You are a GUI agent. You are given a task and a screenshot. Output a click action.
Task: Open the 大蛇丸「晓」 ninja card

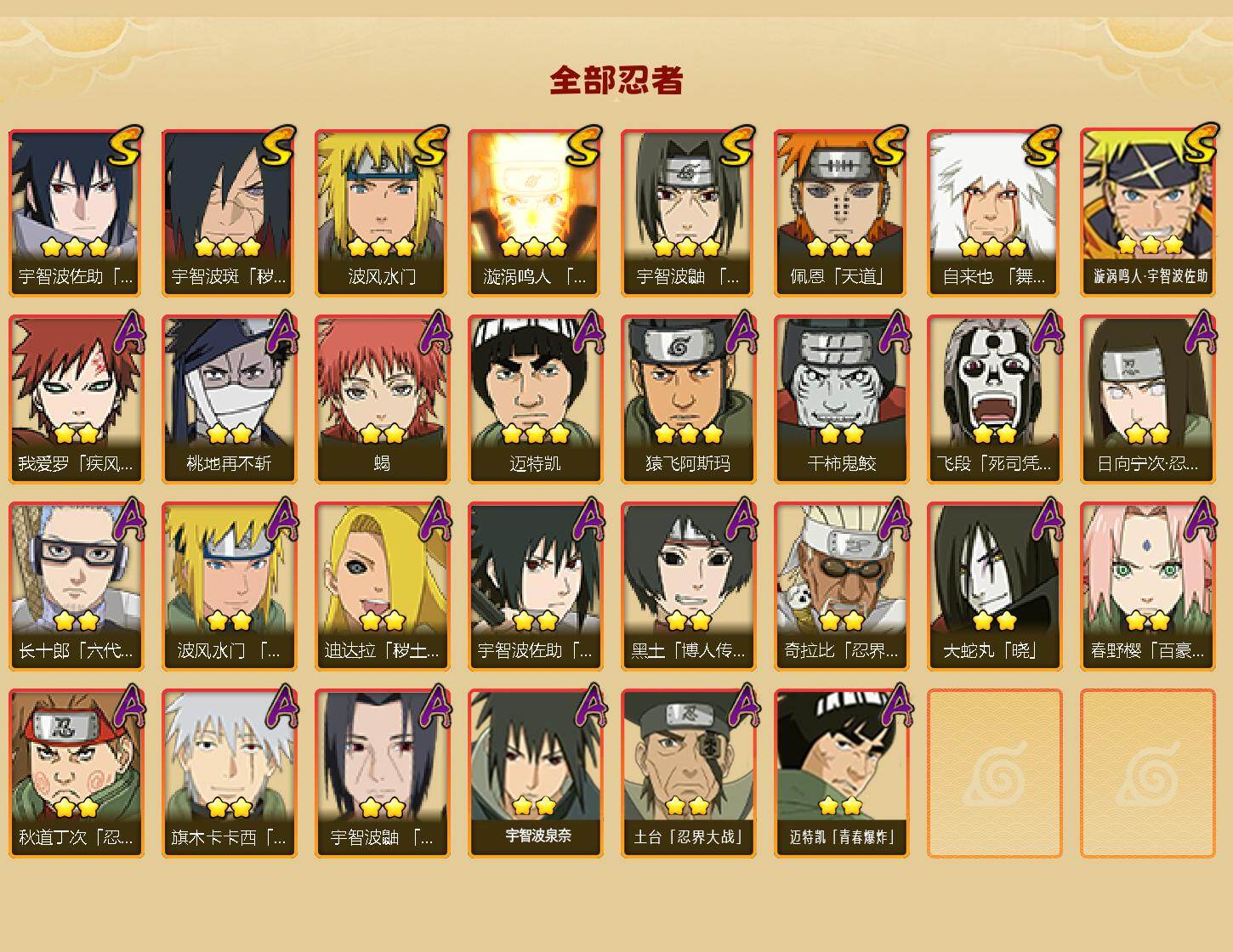pos(994,586)
